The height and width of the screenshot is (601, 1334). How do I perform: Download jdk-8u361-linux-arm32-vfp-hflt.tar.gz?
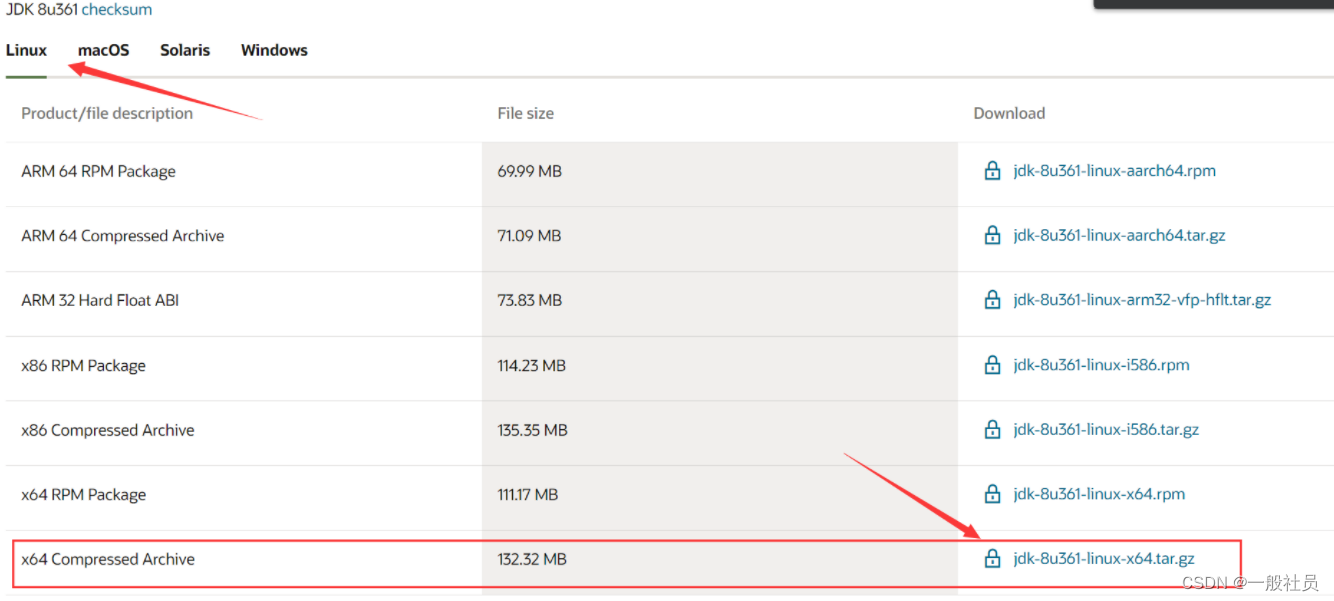click(x=1142, y=300)
